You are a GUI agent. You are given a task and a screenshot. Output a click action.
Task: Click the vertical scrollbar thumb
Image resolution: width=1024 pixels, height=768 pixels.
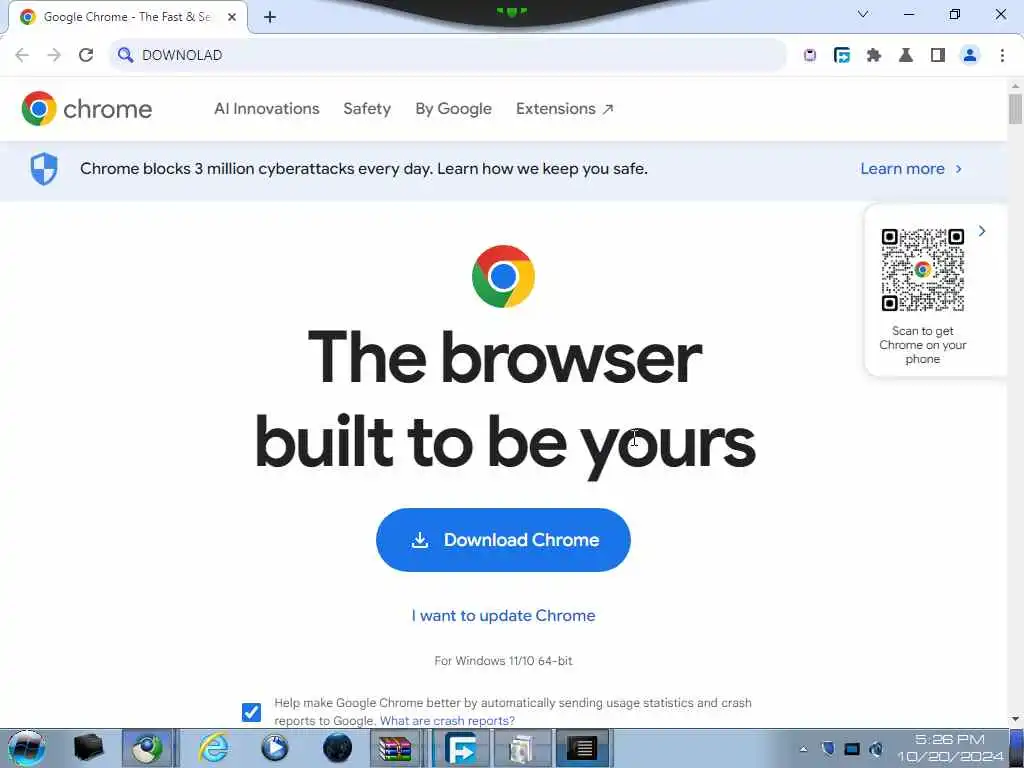click(1015, 108)
